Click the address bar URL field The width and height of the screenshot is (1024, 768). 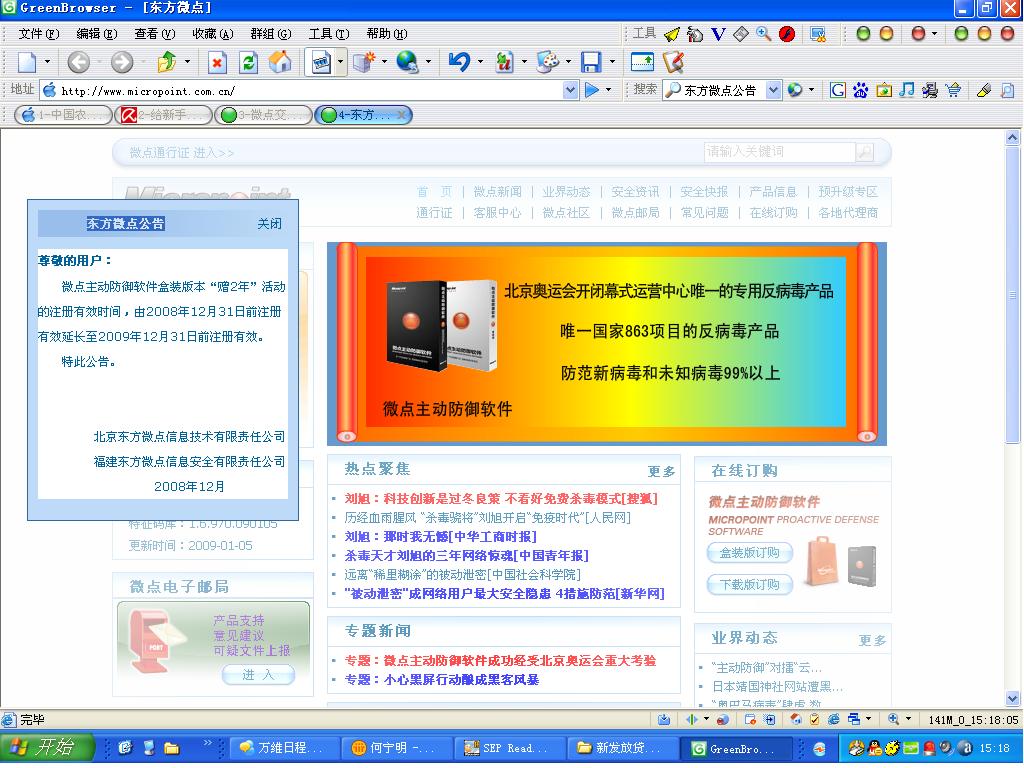click(310, 91)
